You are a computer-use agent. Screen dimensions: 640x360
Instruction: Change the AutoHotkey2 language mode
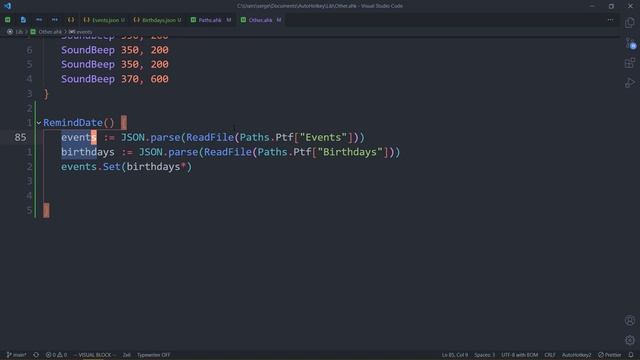pyautogui.click(x=576, y=355)
